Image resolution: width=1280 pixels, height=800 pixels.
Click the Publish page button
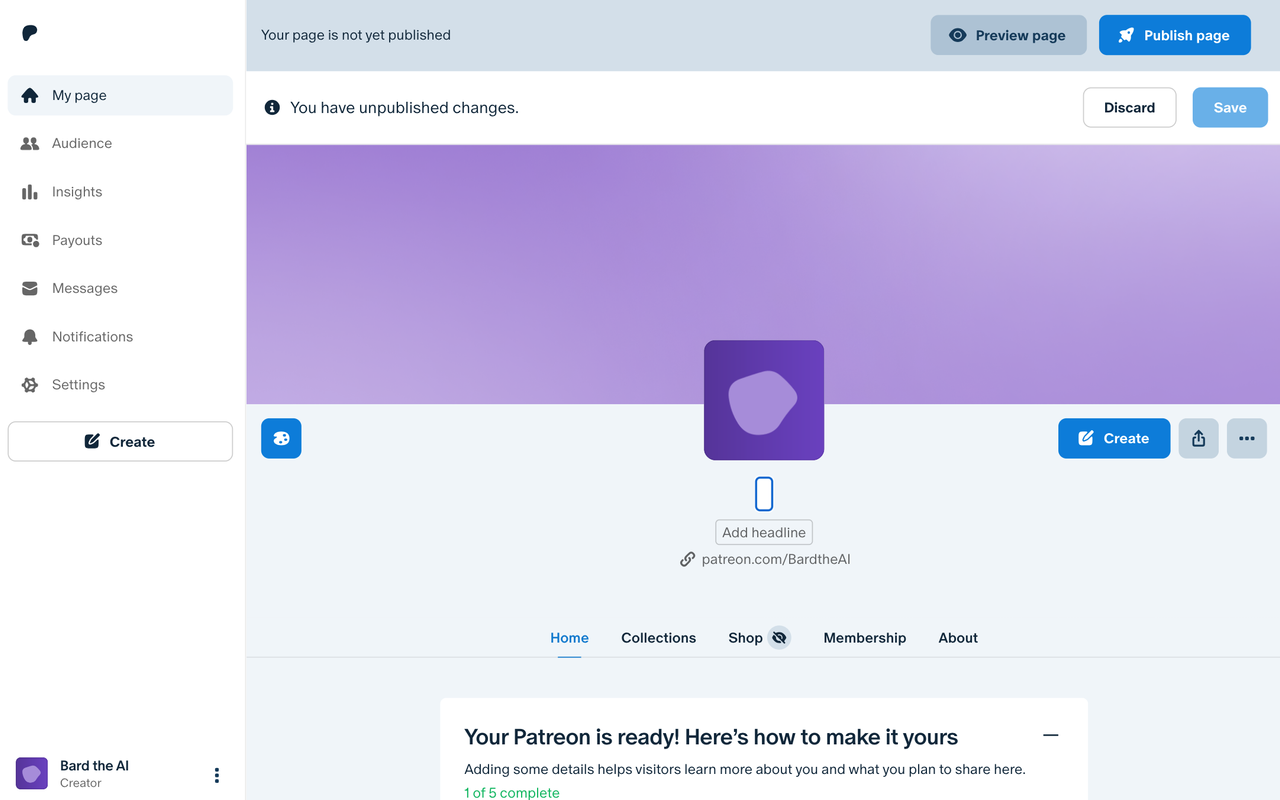click(x=1174, y=35)
